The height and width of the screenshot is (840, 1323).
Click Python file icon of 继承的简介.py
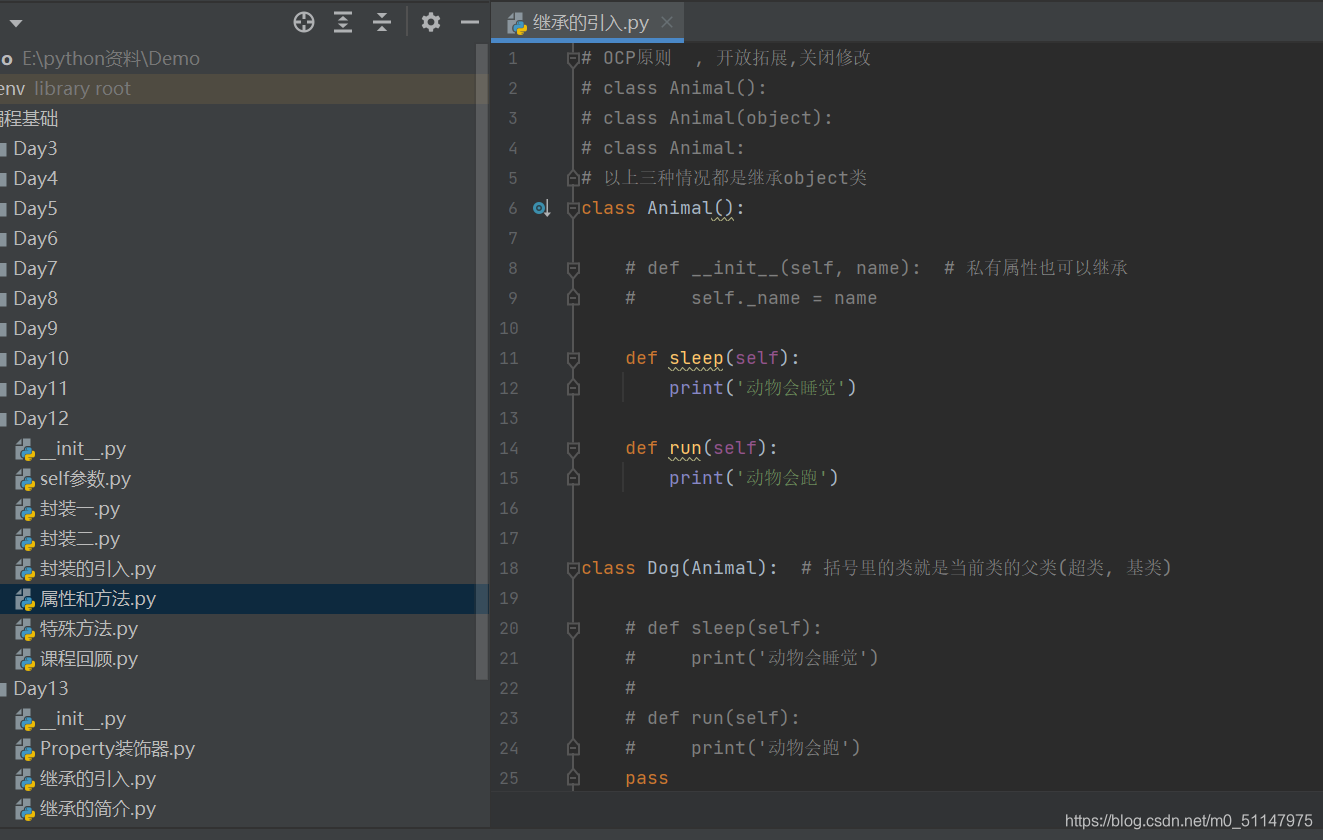(25, 809)
